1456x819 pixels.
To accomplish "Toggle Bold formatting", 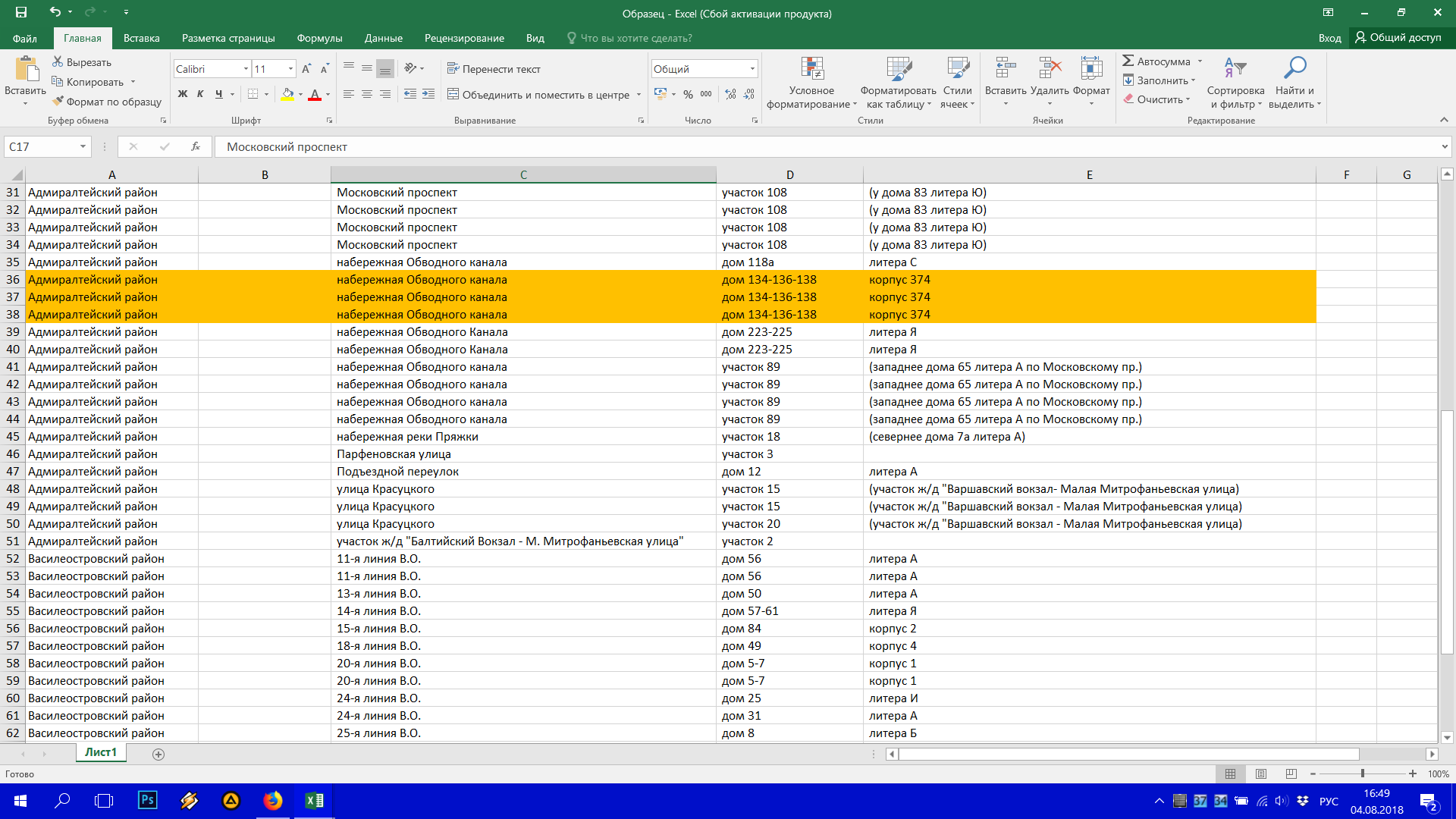I will point(182,94).
